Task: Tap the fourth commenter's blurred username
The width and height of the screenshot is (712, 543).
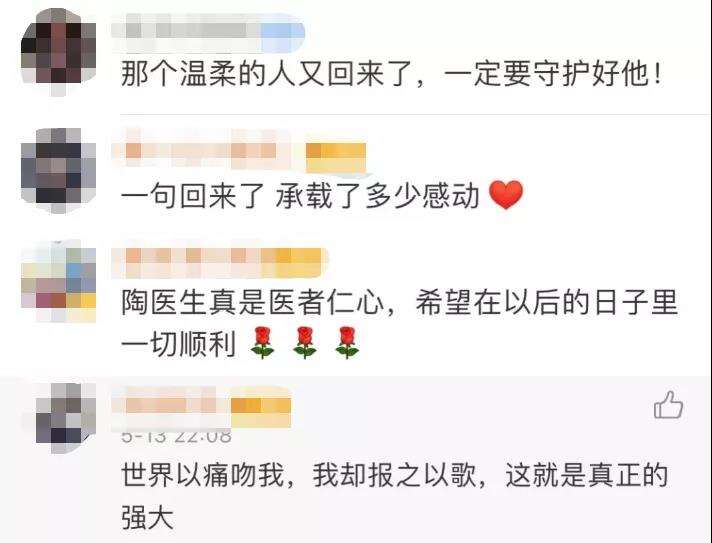Action: 201,407
